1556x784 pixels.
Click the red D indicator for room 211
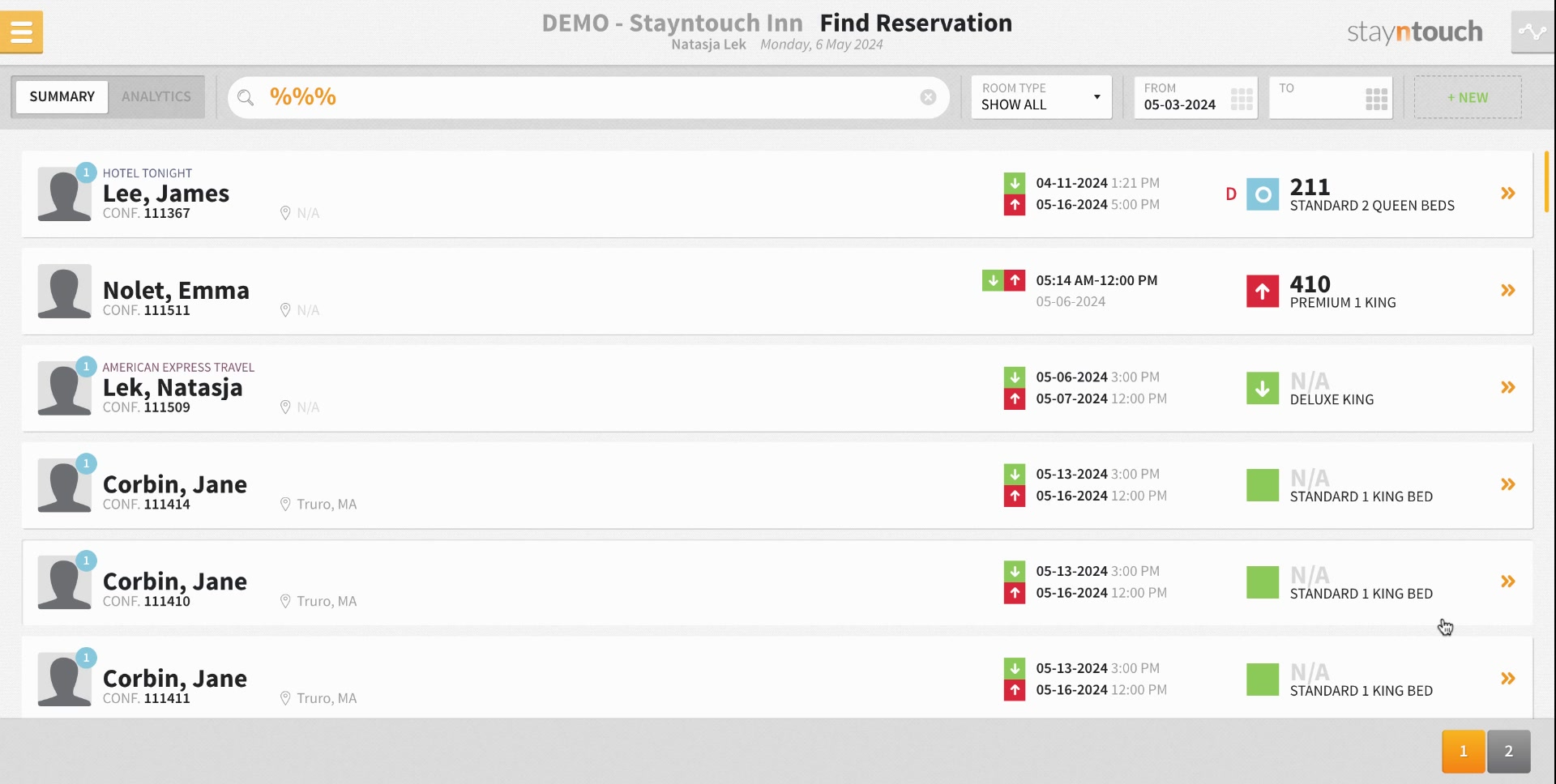pyautogui.click(x=1231, y=194)
